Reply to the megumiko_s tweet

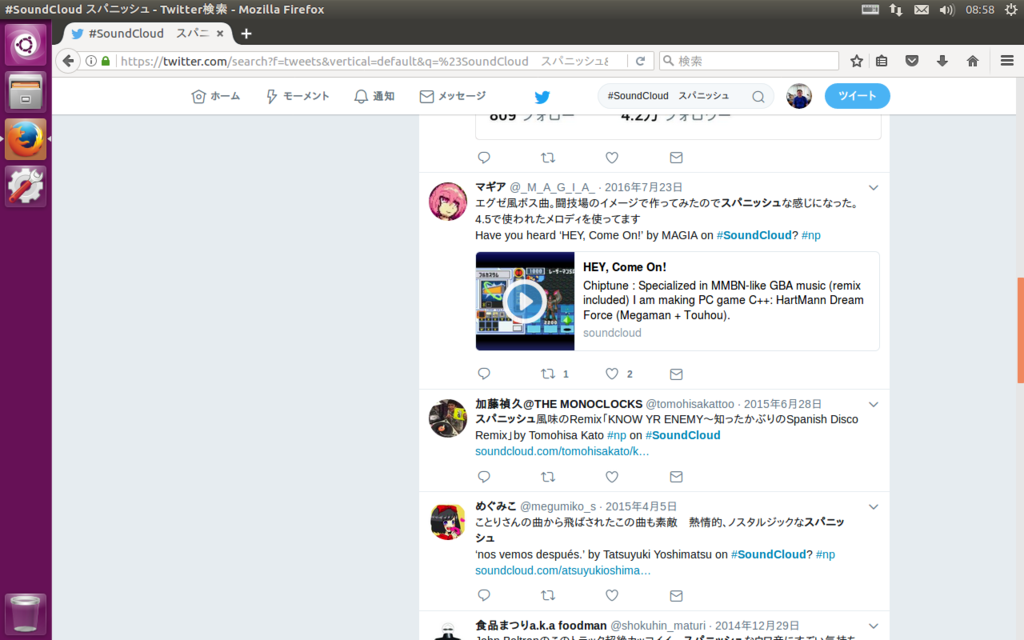[484, 595]
